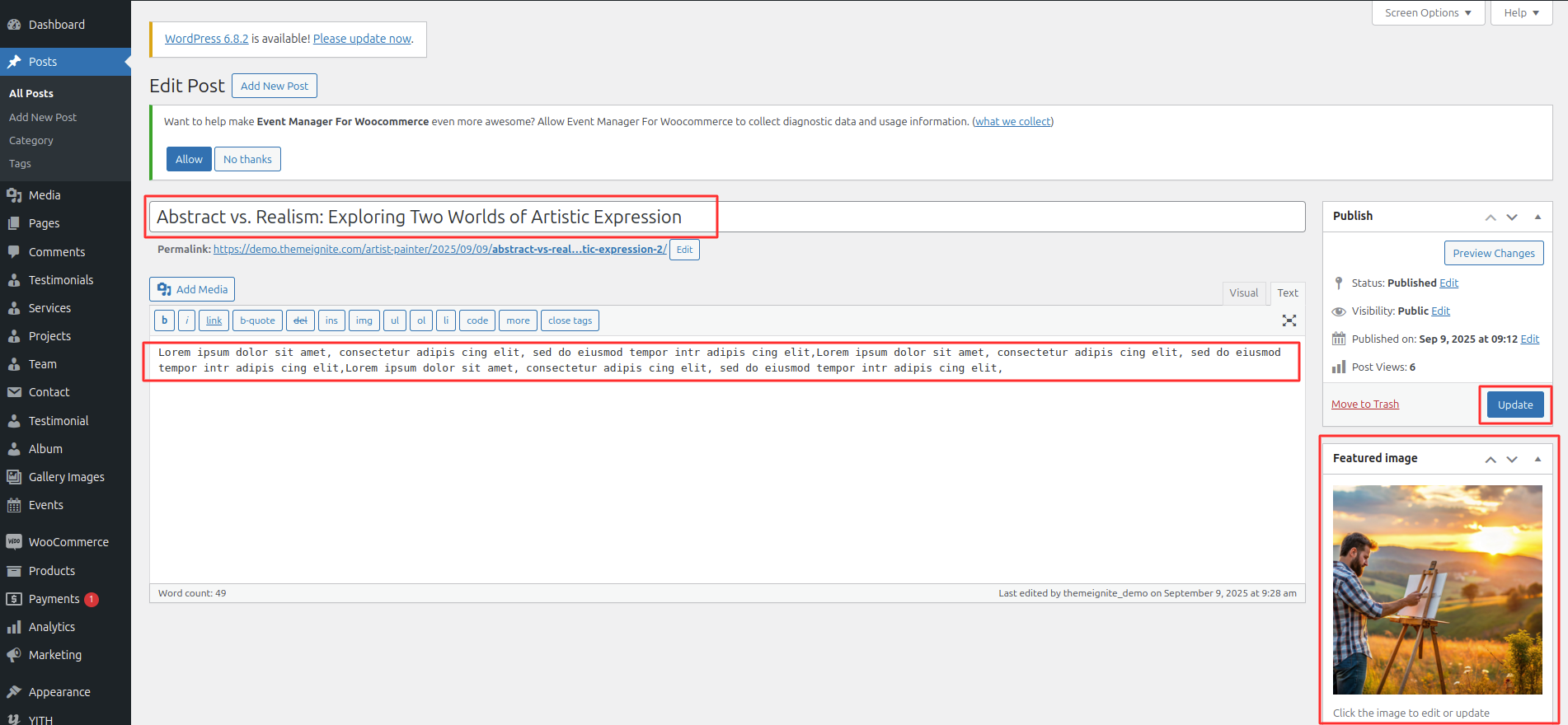Edit the post Status link

[1449, 283]
